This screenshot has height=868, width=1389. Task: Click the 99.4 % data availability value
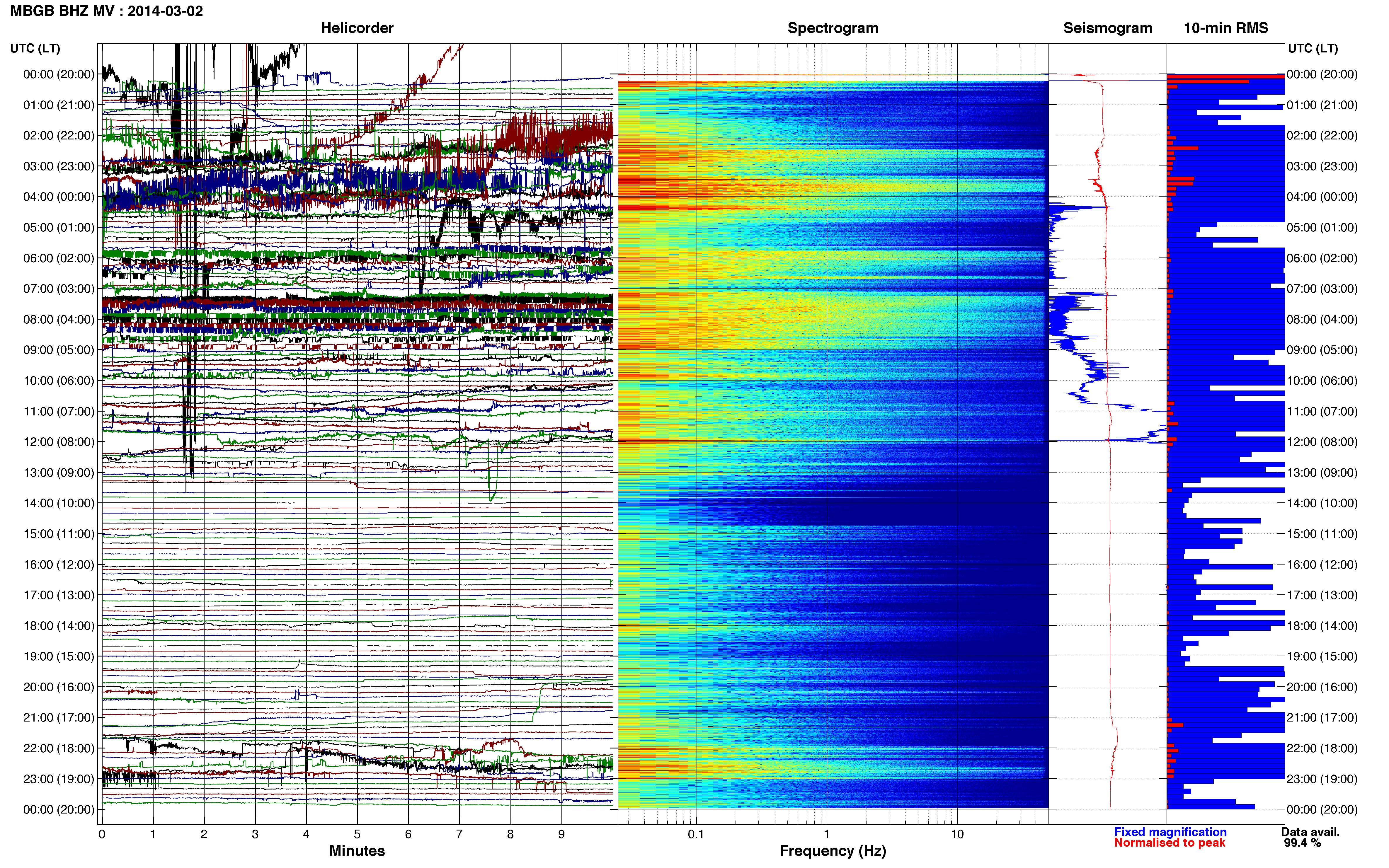pos(1302,843)
